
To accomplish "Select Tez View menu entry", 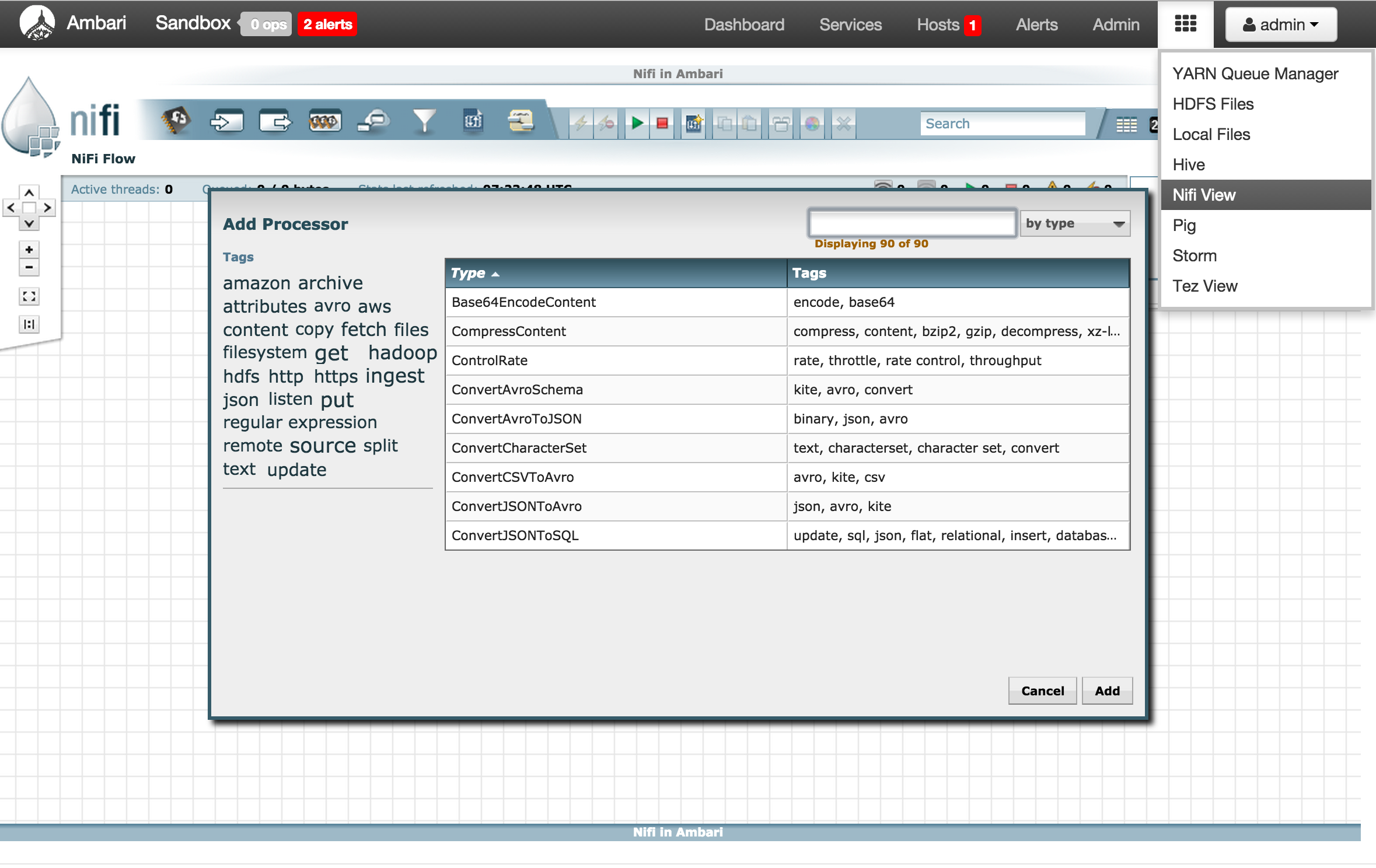I will click(x=1204, y=286).
